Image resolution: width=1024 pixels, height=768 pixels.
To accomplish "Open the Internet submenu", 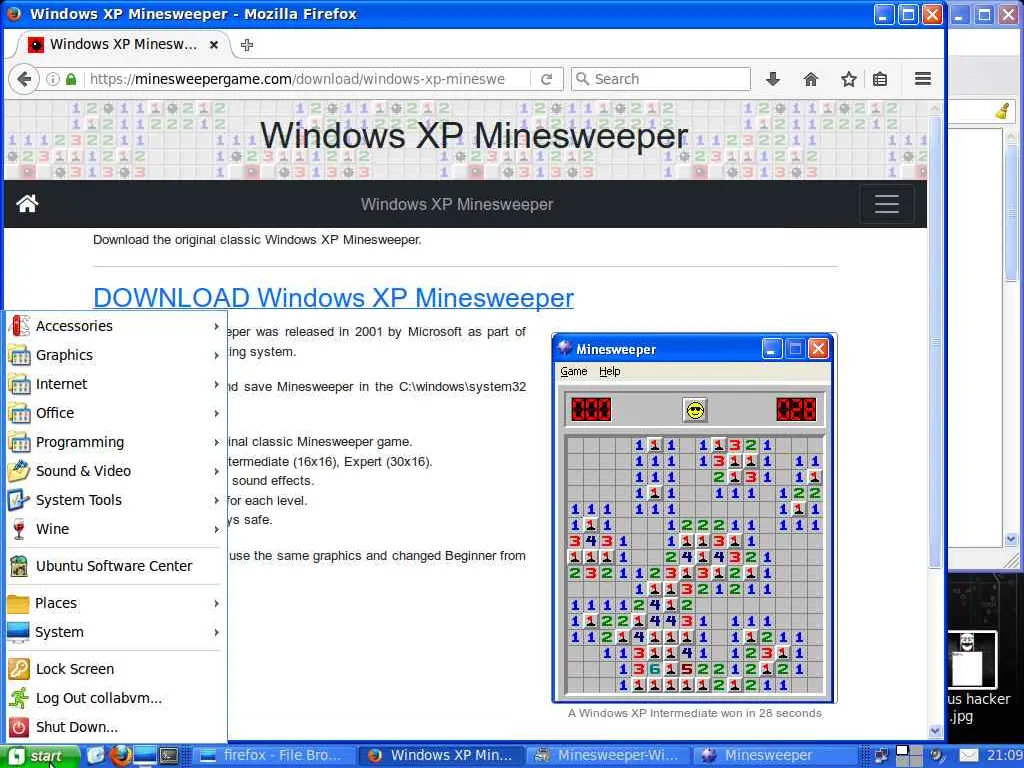I will tap(116, 384).
